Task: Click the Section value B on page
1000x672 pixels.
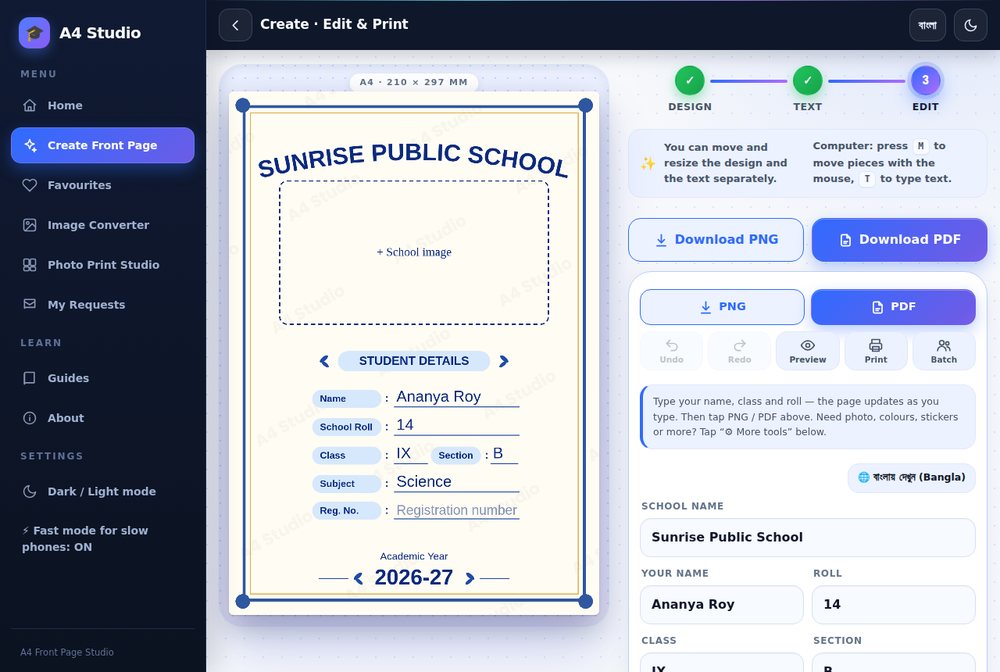Action: tap(498, 454)
